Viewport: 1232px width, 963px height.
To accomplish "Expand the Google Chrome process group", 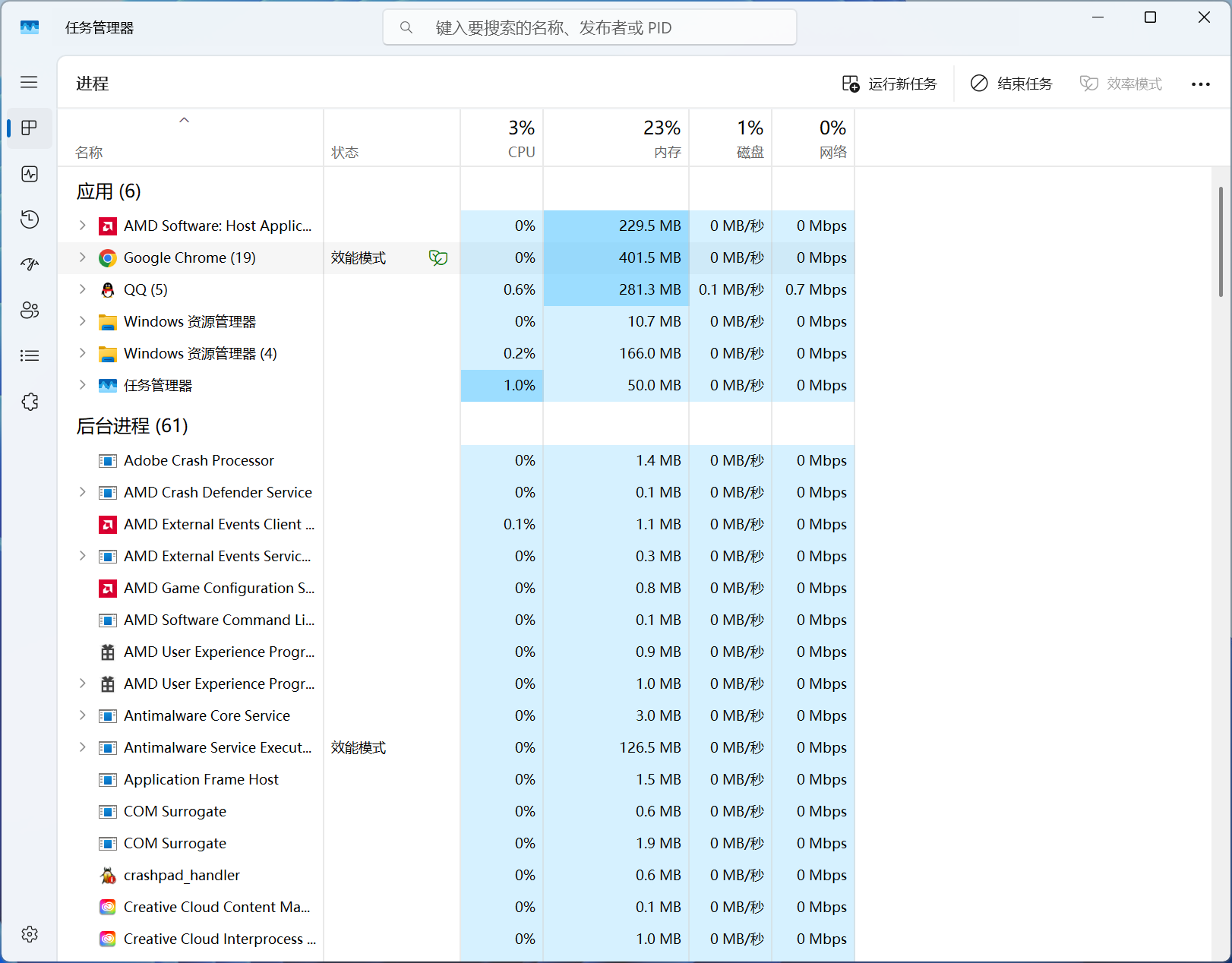I will pyautogui.click(x=82, y=257).
